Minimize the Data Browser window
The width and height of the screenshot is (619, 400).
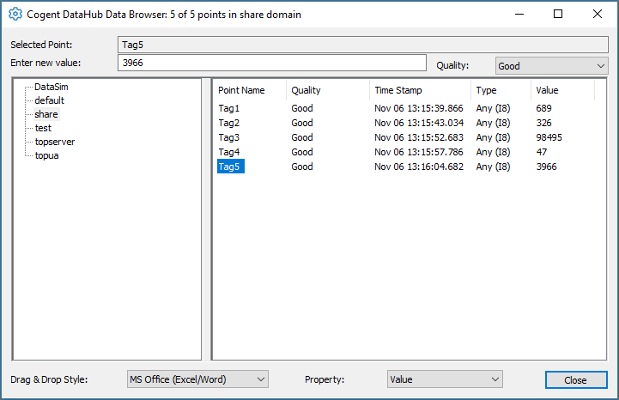click(x=519, y=14)
